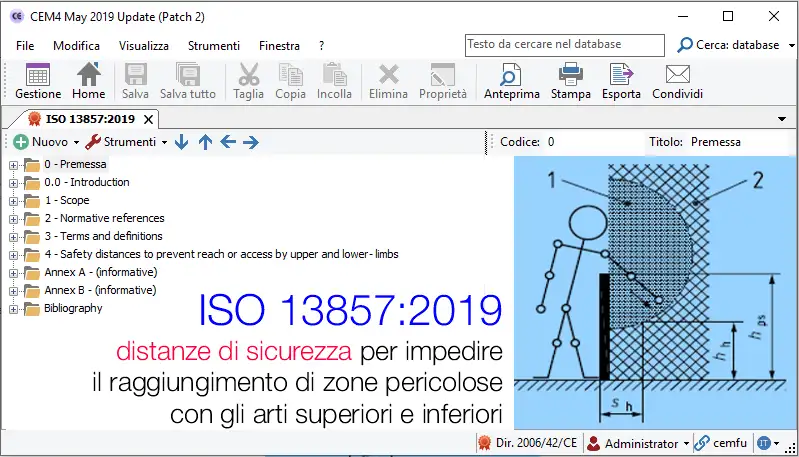Image resolution: width=799 pixels, height=457 pixels.
Task: Expand the 2 - Normative references node
Action: [x=13, y=219]
